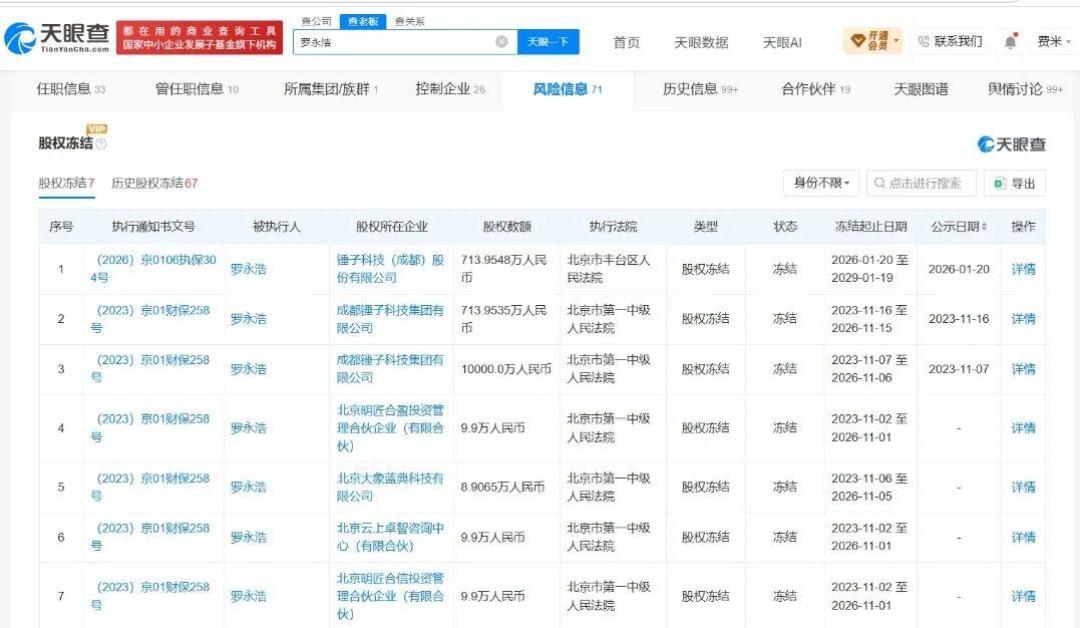Click the 10000.0万人民币 equity amount cell

506,369
